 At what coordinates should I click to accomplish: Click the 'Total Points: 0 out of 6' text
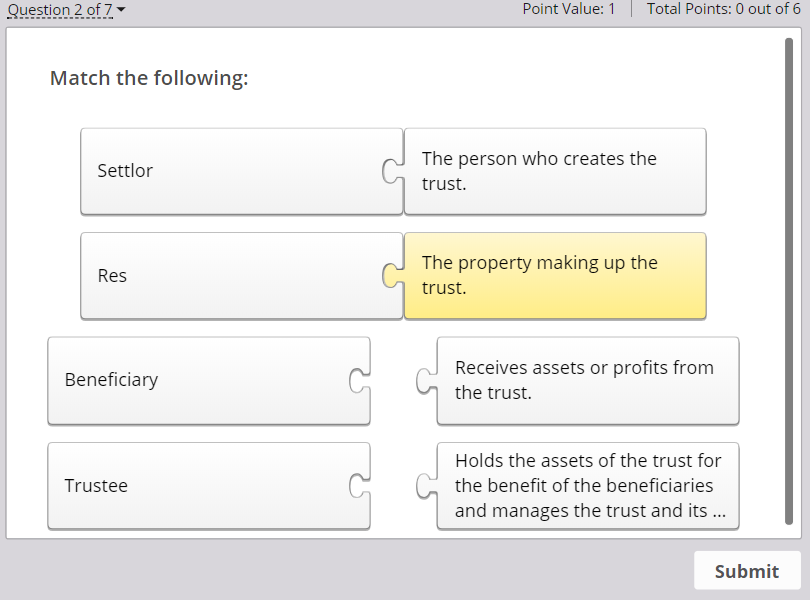coord(723,9)
